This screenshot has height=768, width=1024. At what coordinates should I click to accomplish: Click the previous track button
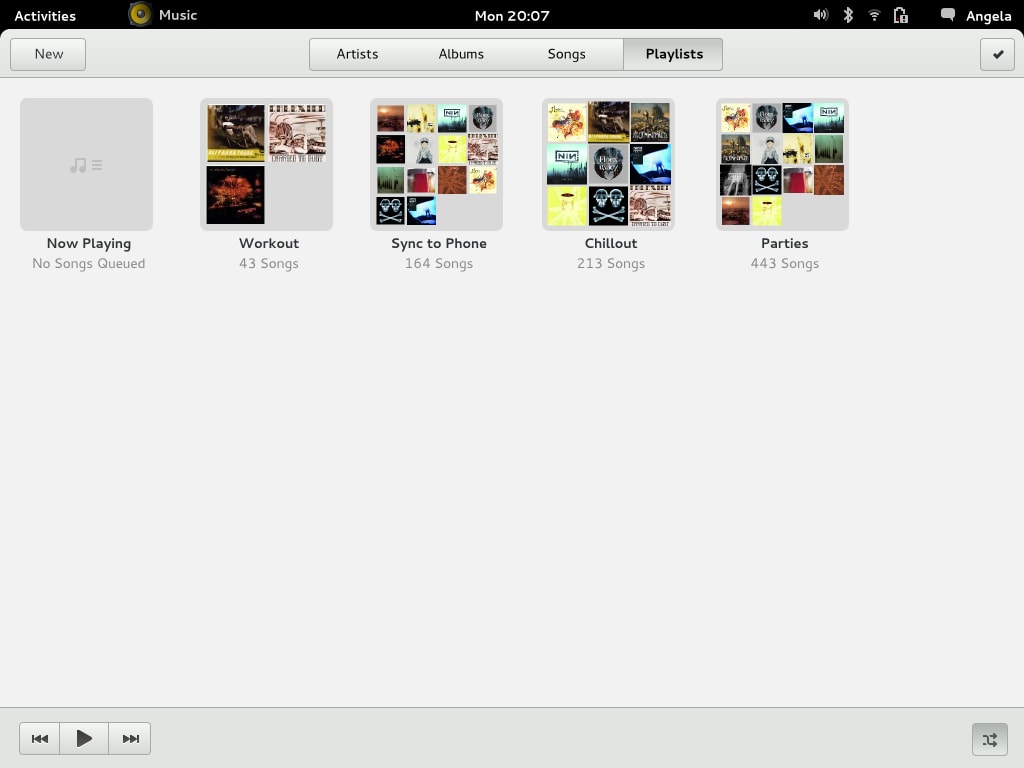pyautogui.click(x=39, y=739)
